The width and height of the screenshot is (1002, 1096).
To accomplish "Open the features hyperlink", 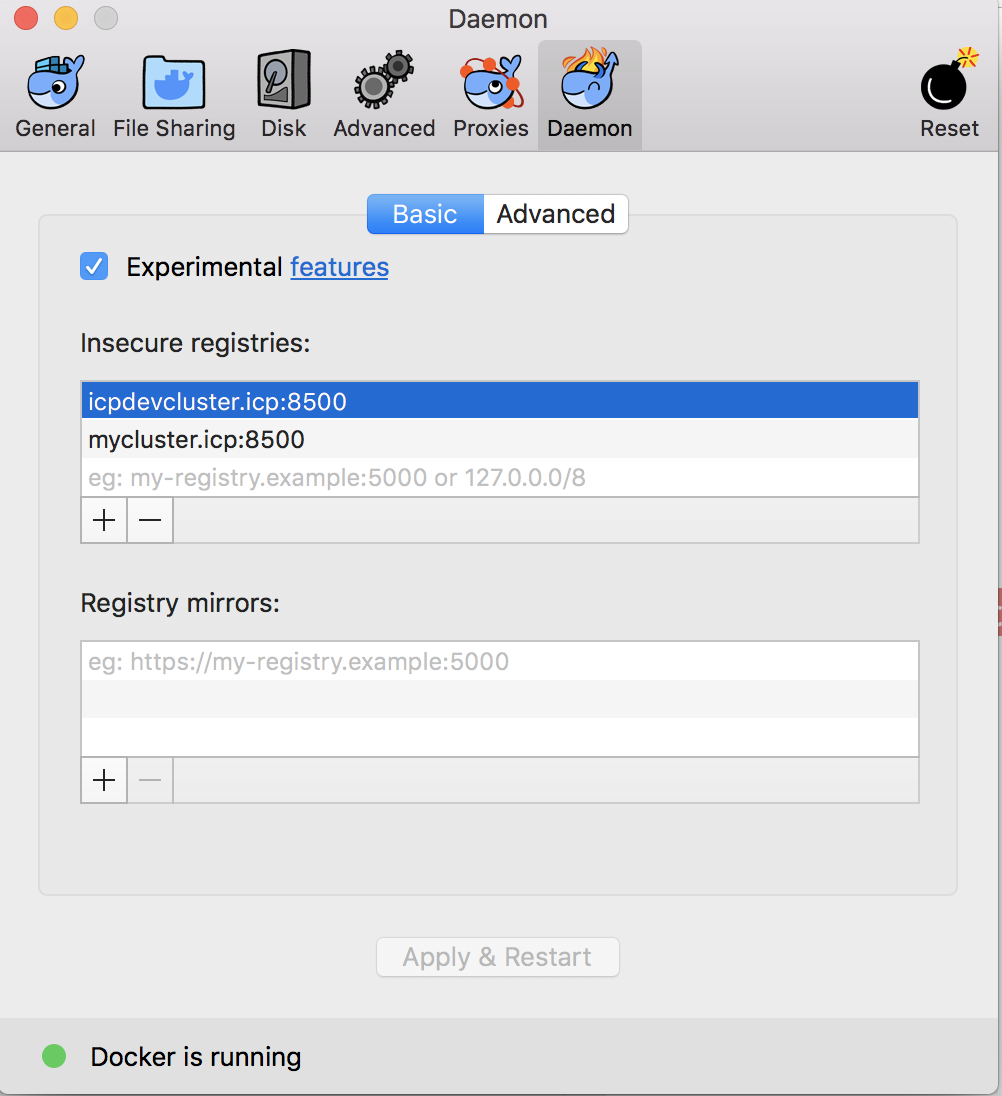I will 340,267.
